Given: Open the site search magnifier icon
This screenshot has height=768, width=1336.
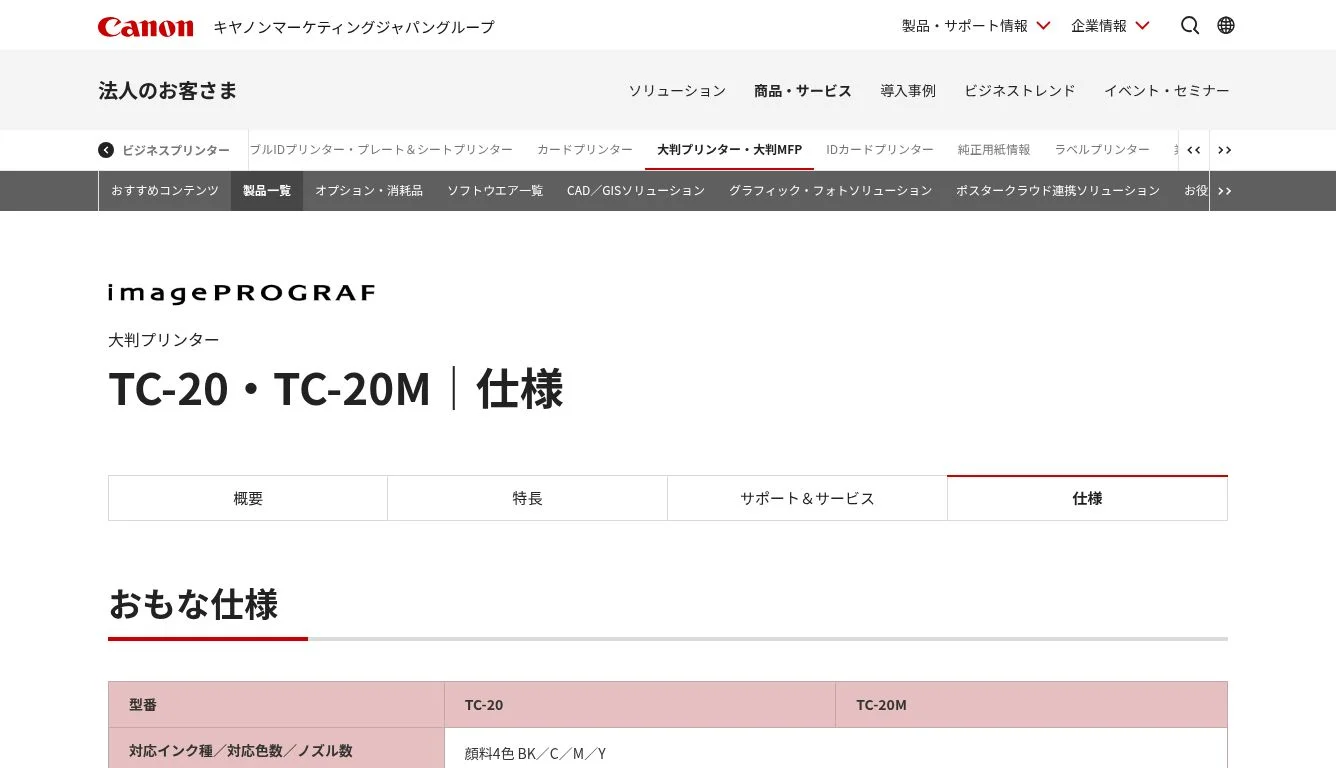Looking at the screenshot, I should coord(1190,26).
